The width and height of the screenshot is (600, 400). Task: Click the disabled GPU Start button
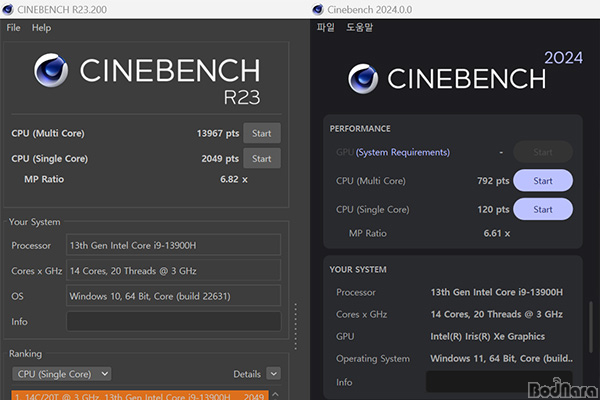(x=543, y=152)
